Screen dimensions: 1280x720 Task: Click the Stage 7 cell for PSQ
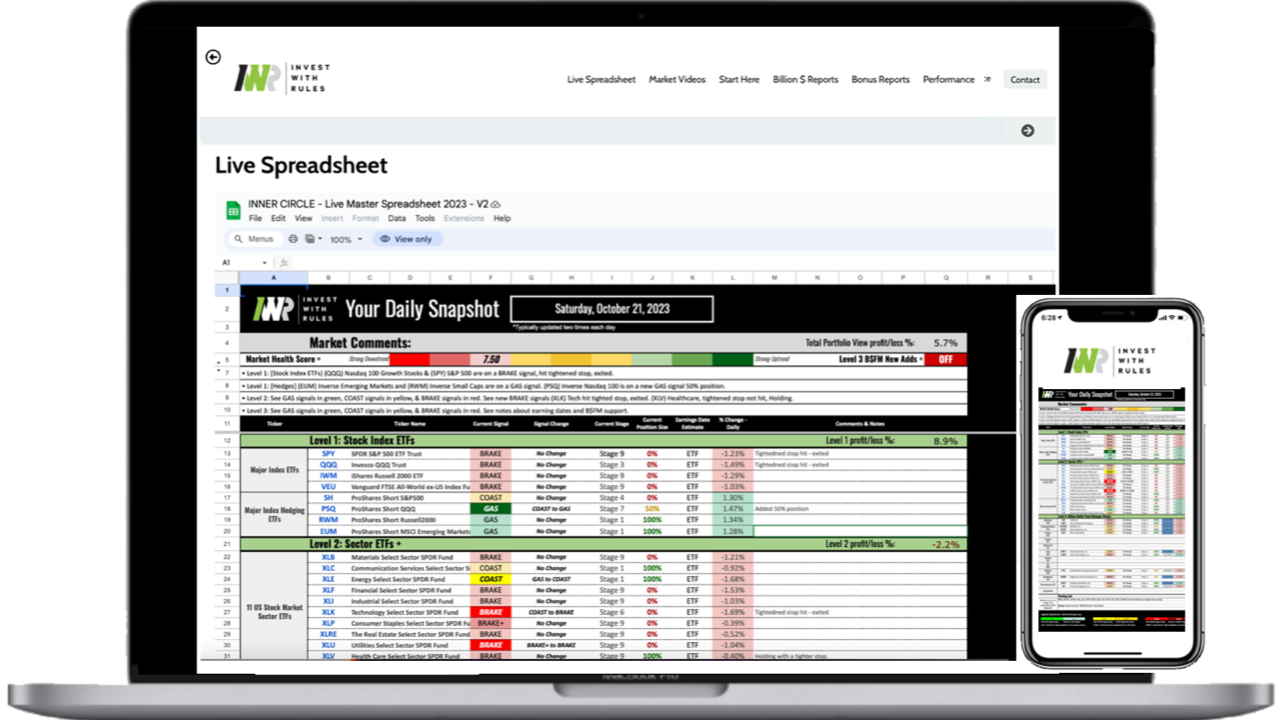click(611, 509)
